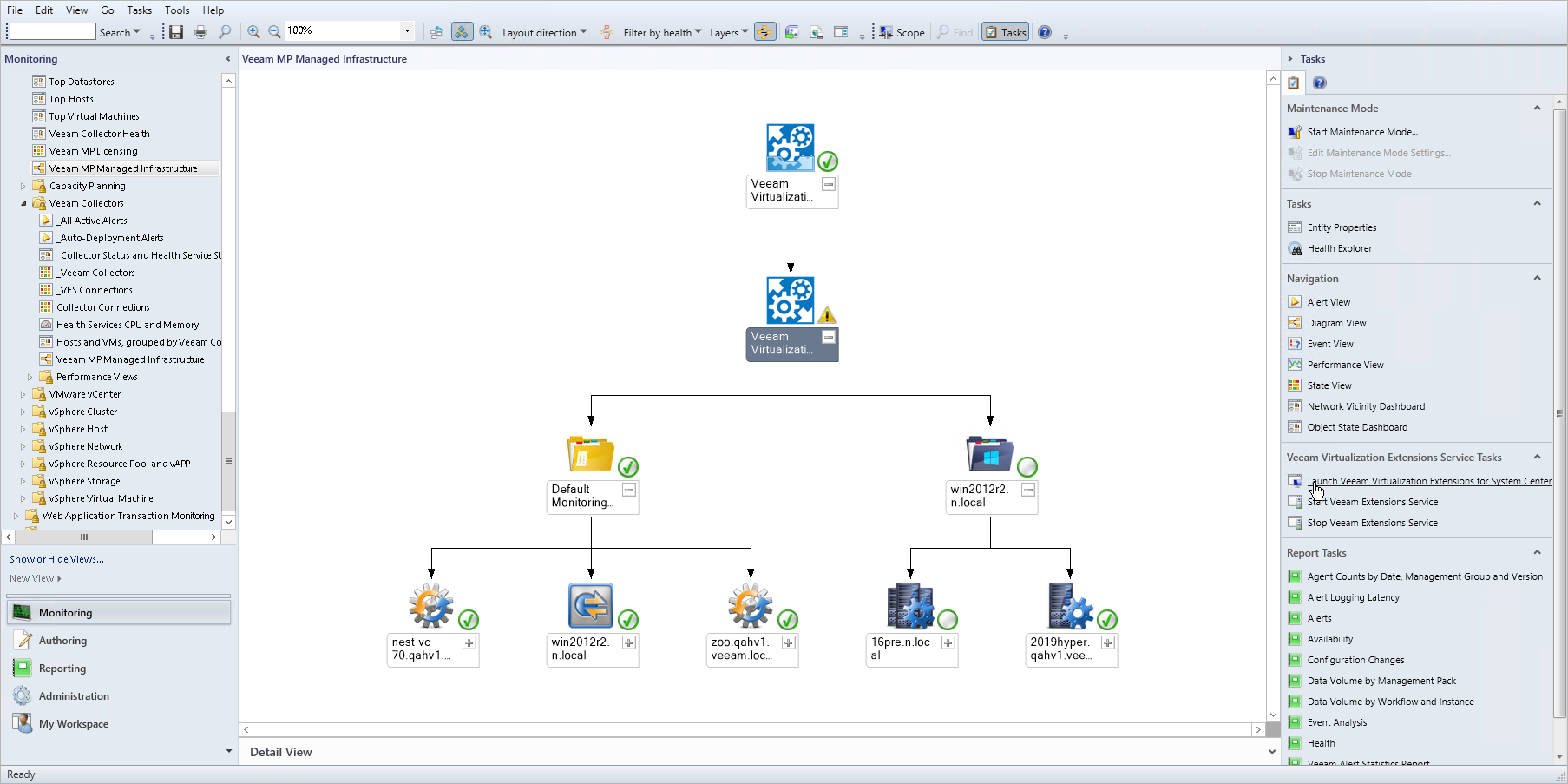Select the top Veeam Virtualization node icon
The height and width of the screenshot is (784, 1568).
790,148
